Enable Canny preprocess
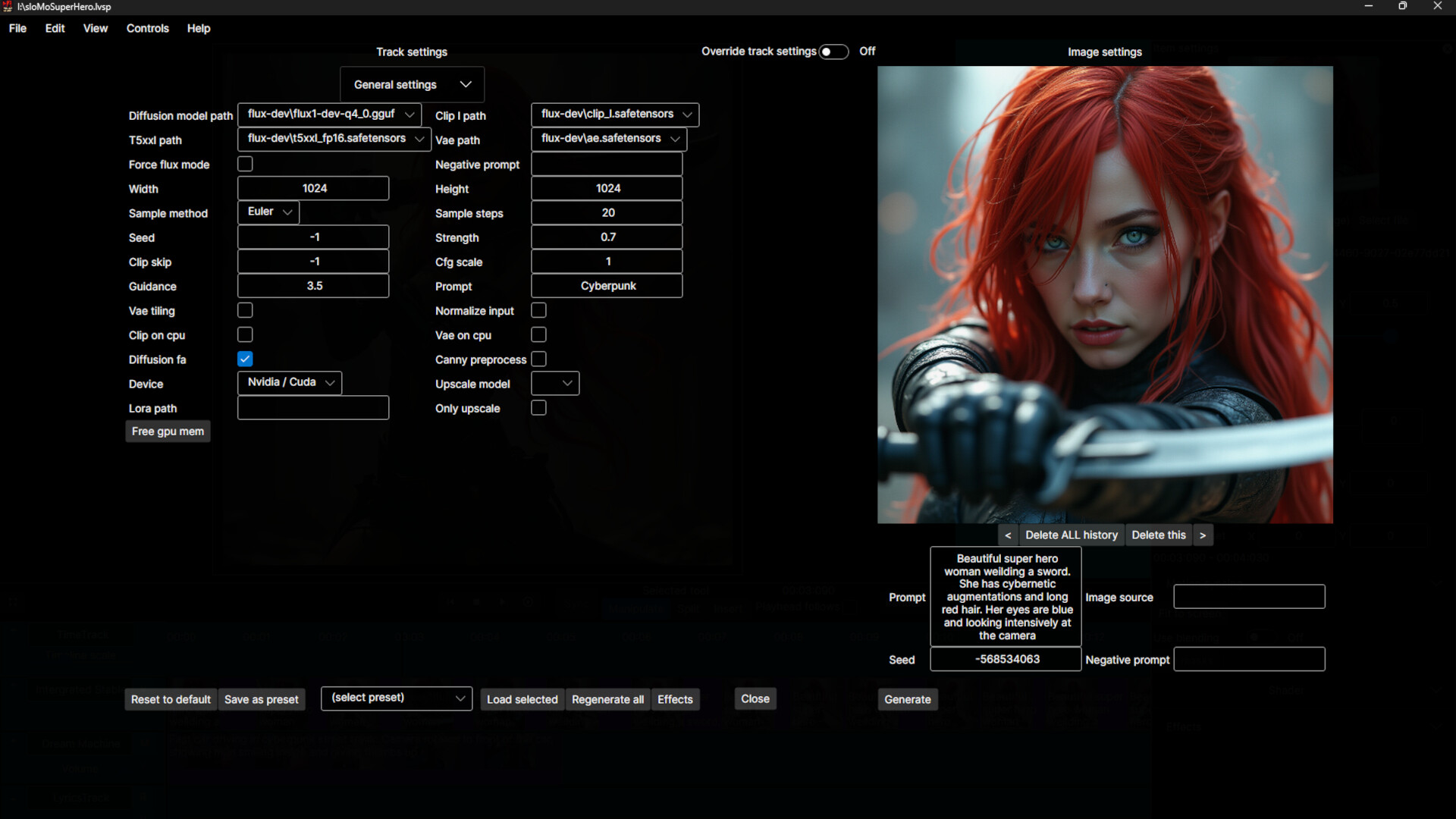This screenshot has width=1456, height=819. (539, 359)
